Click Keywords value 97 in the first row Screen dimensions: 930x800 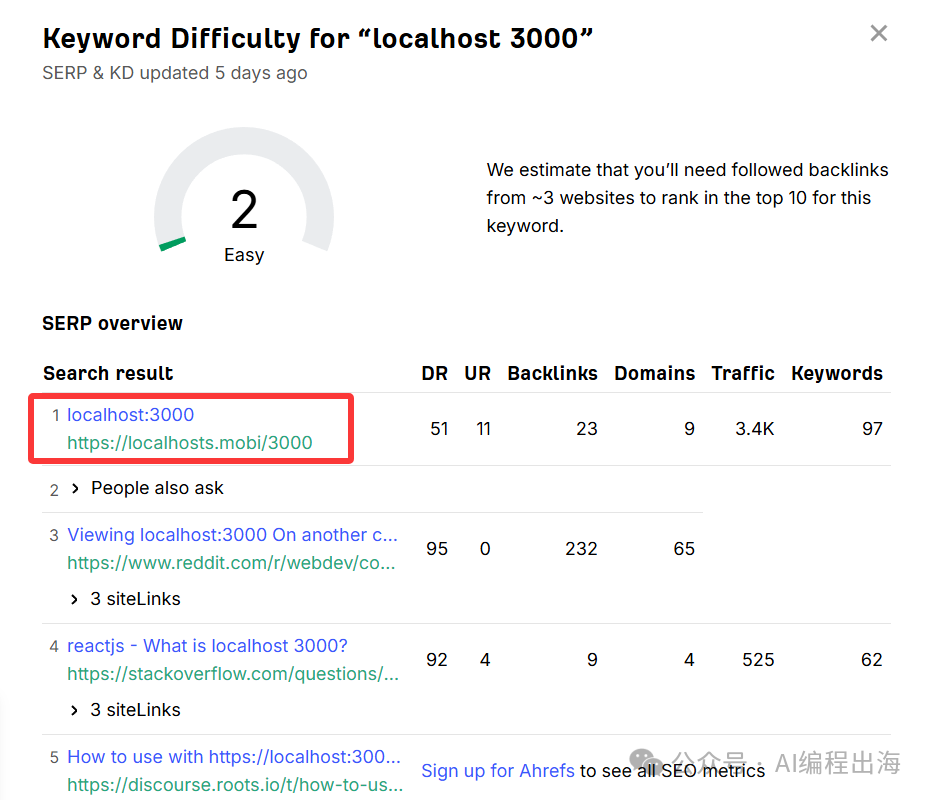pyautogui.click(x=872, y=429)
